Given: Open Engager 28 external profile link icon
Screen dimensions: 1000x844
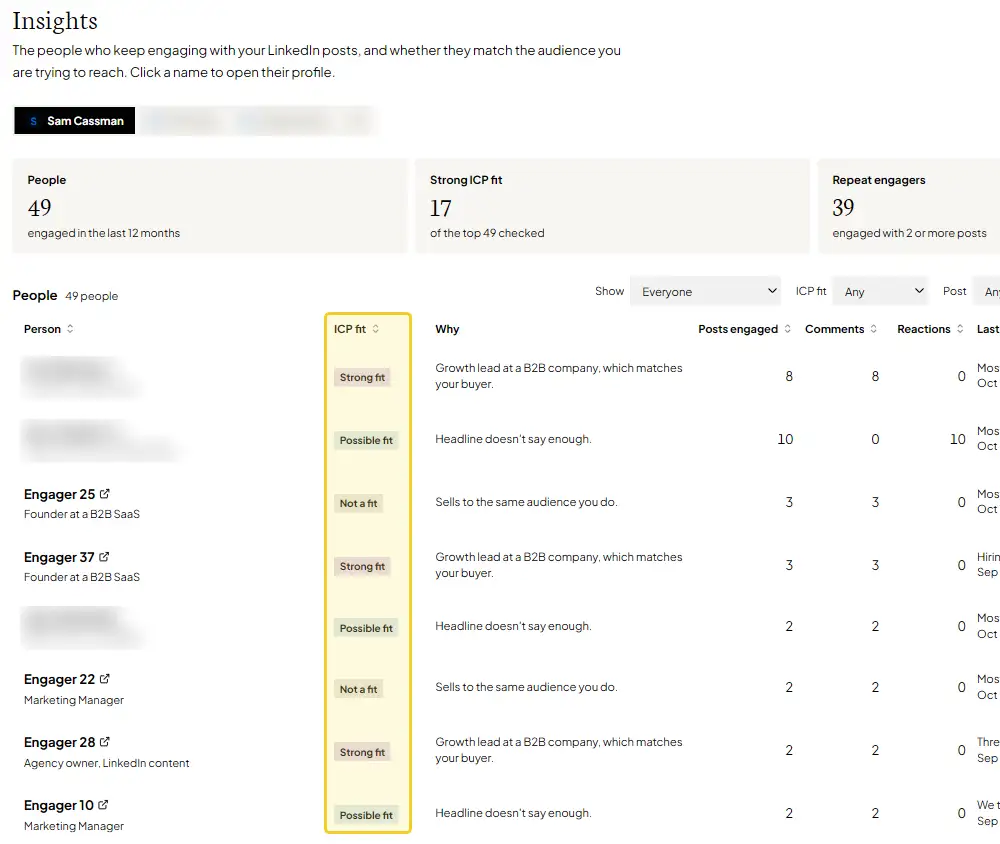Looking at the screenshot, I should tap(105, 742).
